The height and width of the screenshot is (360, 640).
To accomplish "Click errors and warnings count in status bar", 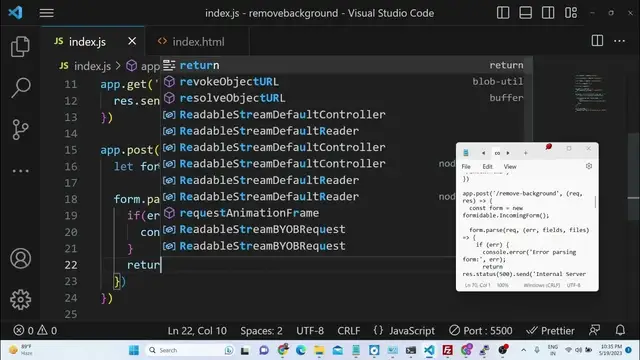I will pos(35,331).
